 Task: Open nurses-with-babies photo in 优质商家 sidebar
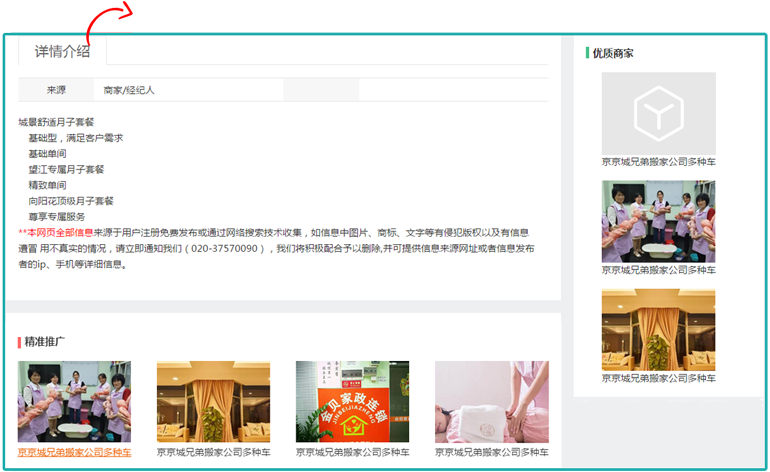click(658, 221)
